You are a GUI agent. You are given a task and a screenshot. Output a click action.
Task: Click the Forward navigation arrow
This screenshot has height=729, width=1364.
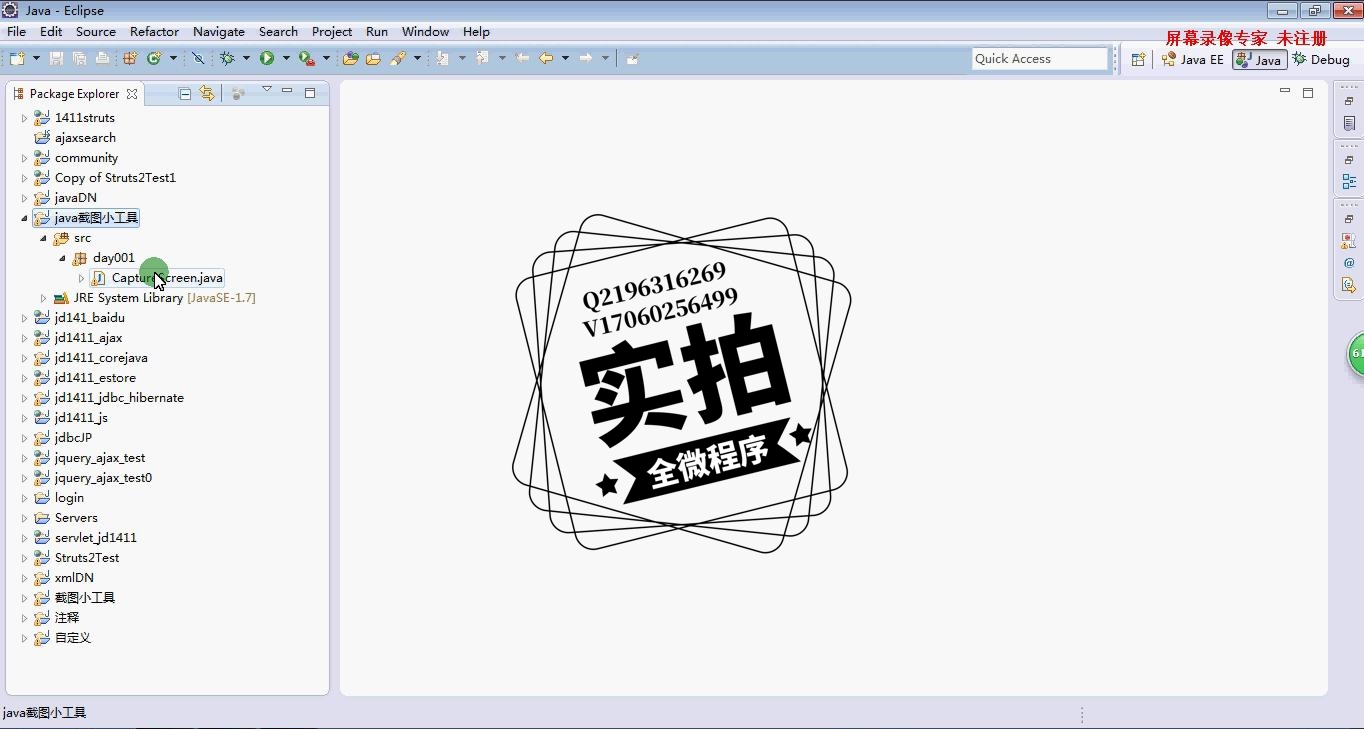586,58
